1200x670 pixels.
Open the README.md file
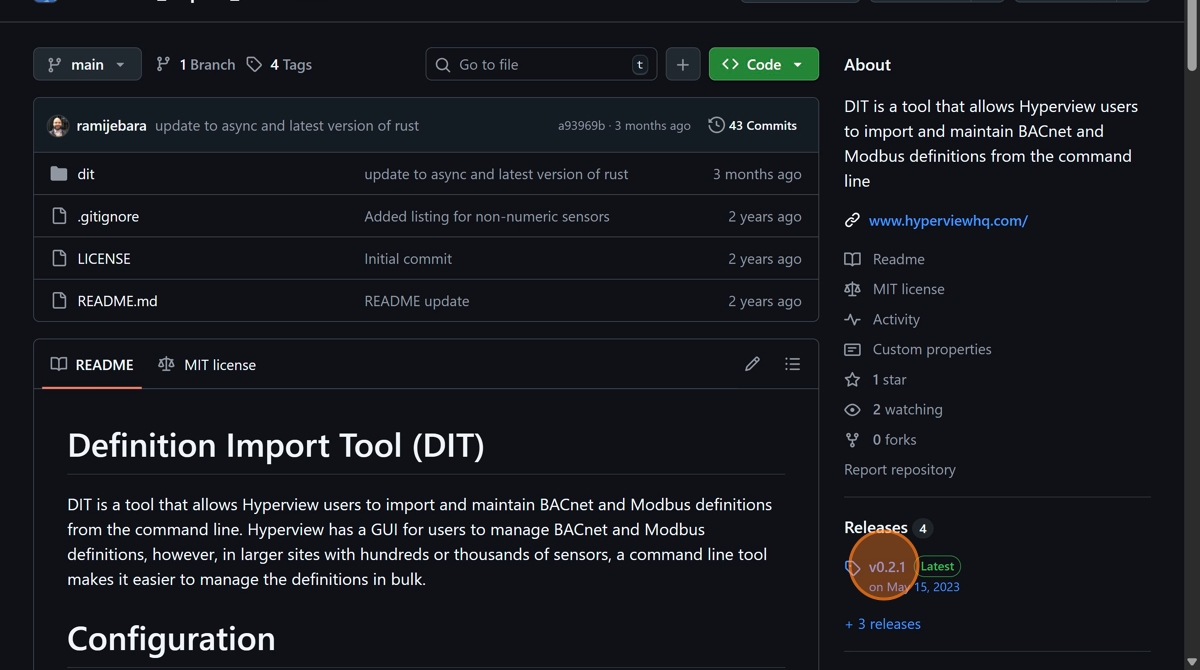click(x=117, y=301)
